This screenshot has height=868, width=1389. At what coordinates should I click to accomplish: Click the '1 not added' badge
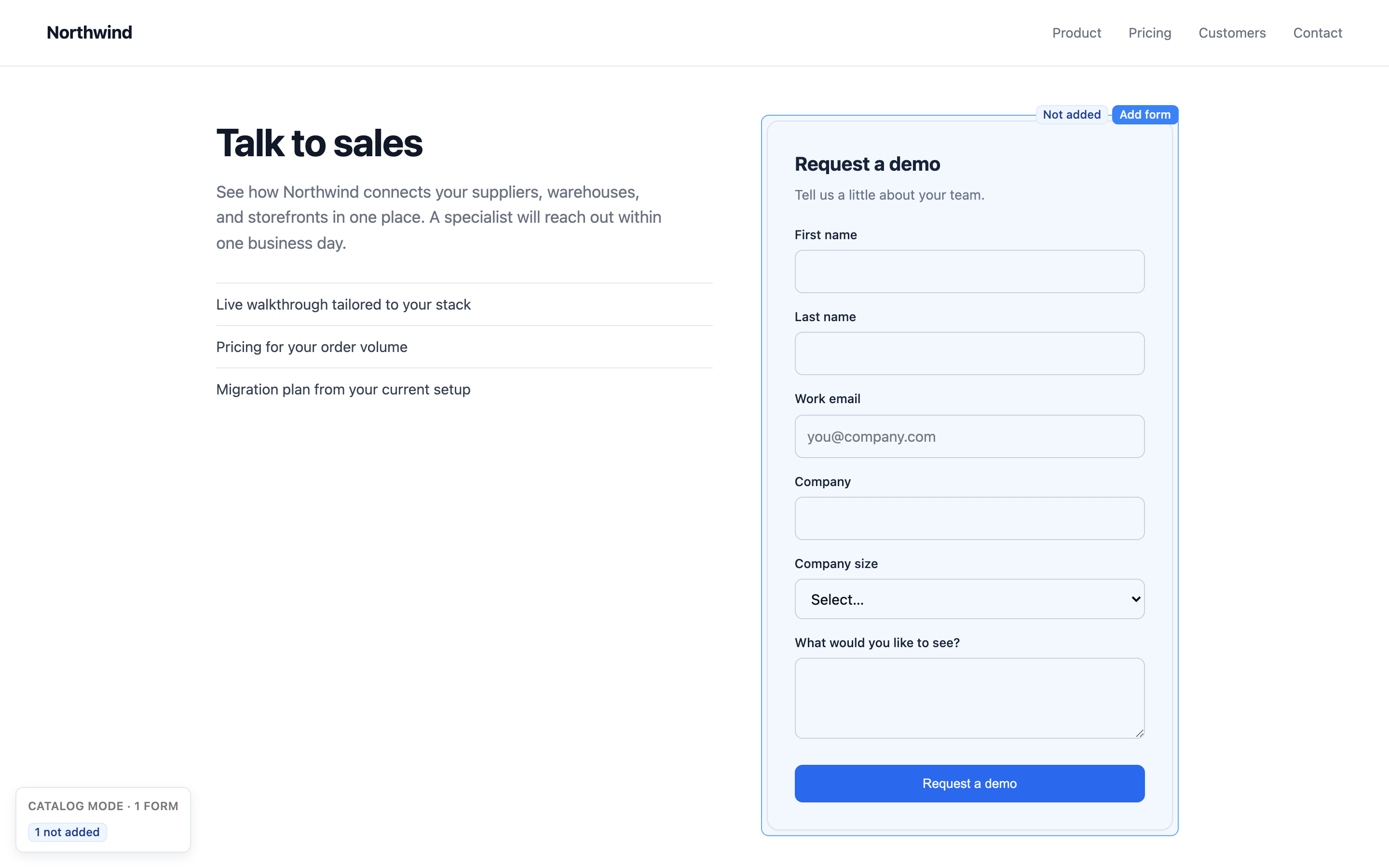[67, 832]
